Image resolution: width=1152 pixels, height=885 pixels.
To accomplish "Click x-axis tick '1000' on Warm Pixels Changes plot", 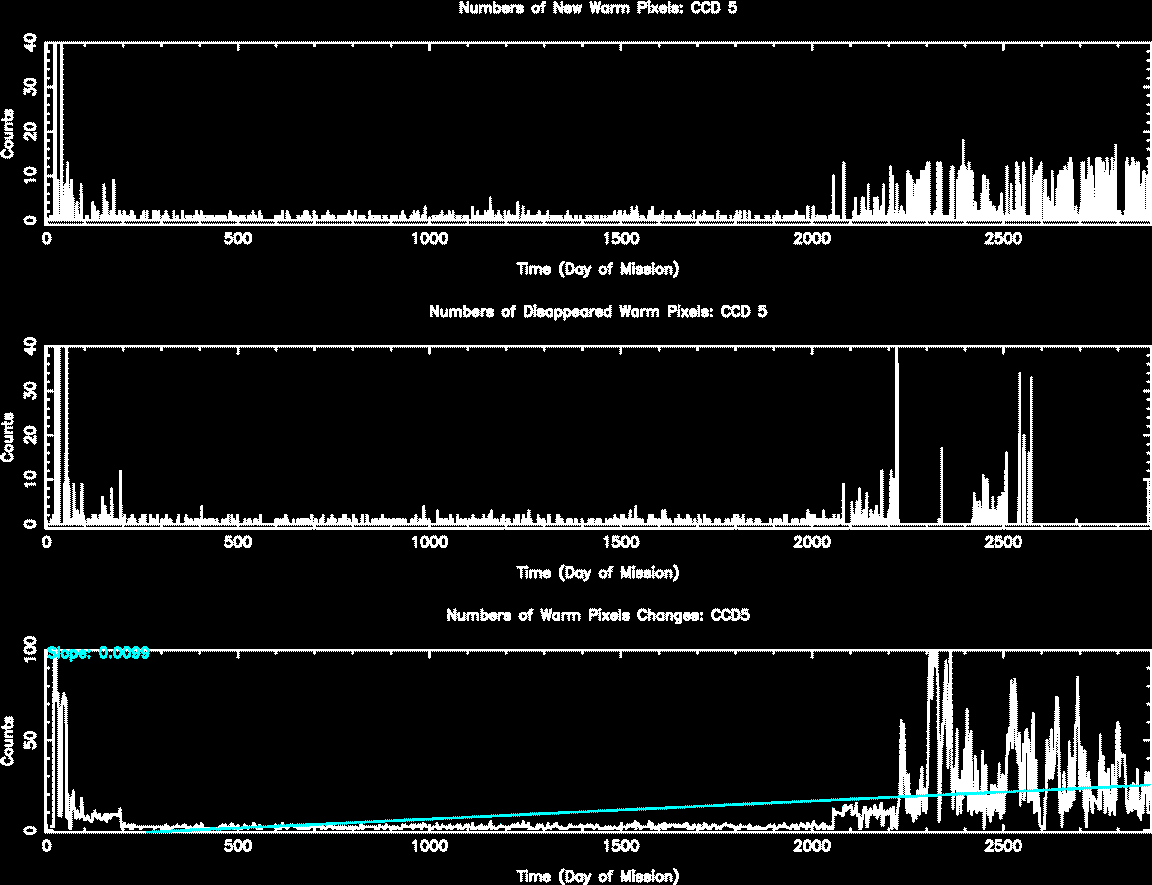I will coord(429,845).
